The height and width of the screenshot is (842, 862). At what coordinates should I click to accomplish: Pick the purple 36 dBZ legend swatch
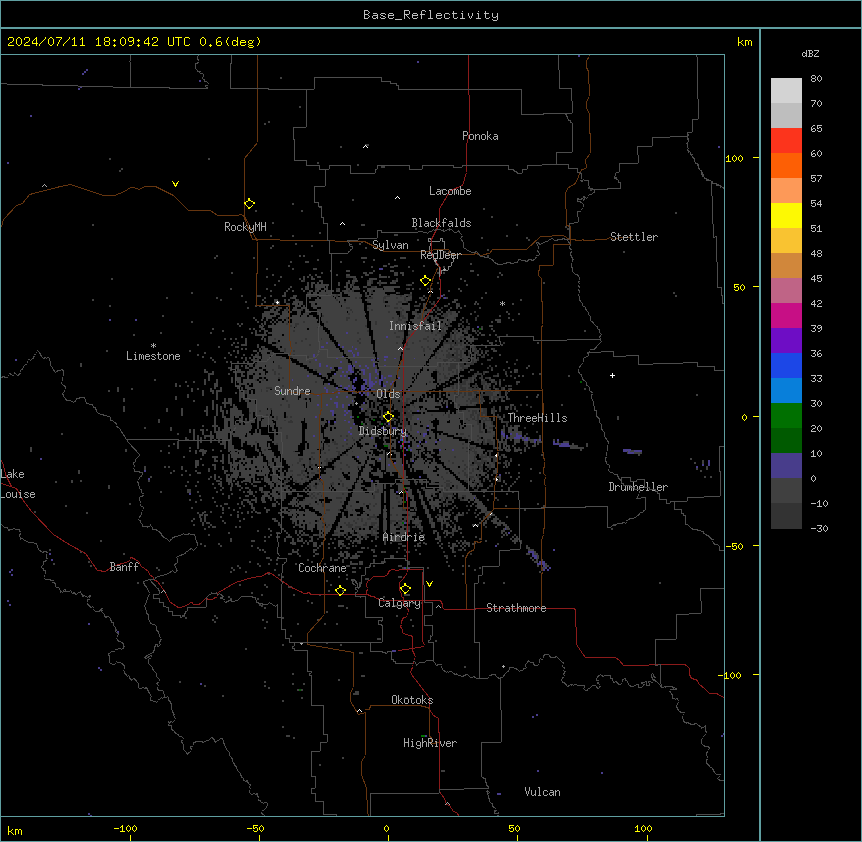[x=786, y=340]
